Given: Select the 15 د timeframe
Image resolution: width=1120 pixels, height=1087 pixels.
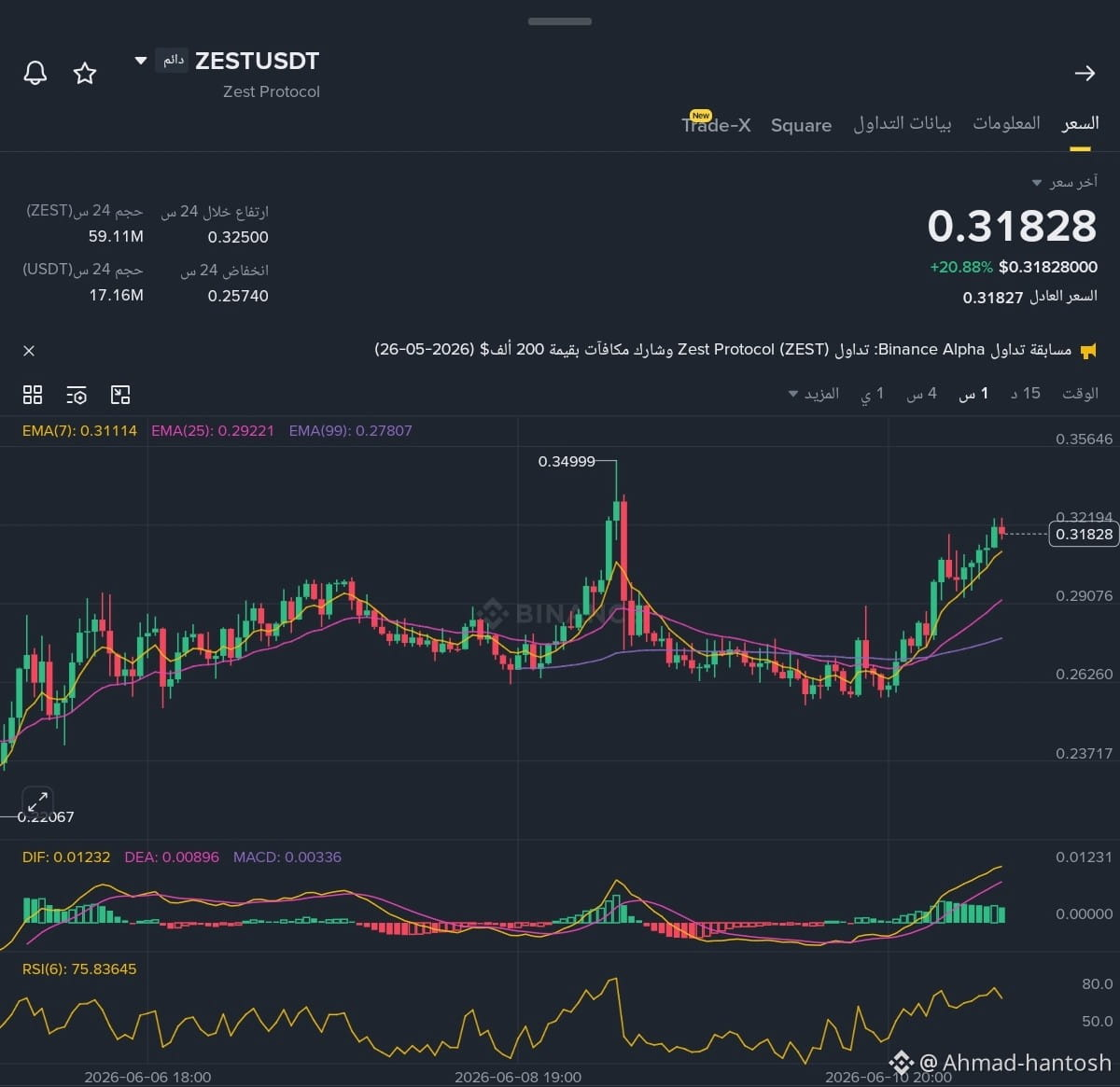Looking at the screenshot, I should 1026,394.
